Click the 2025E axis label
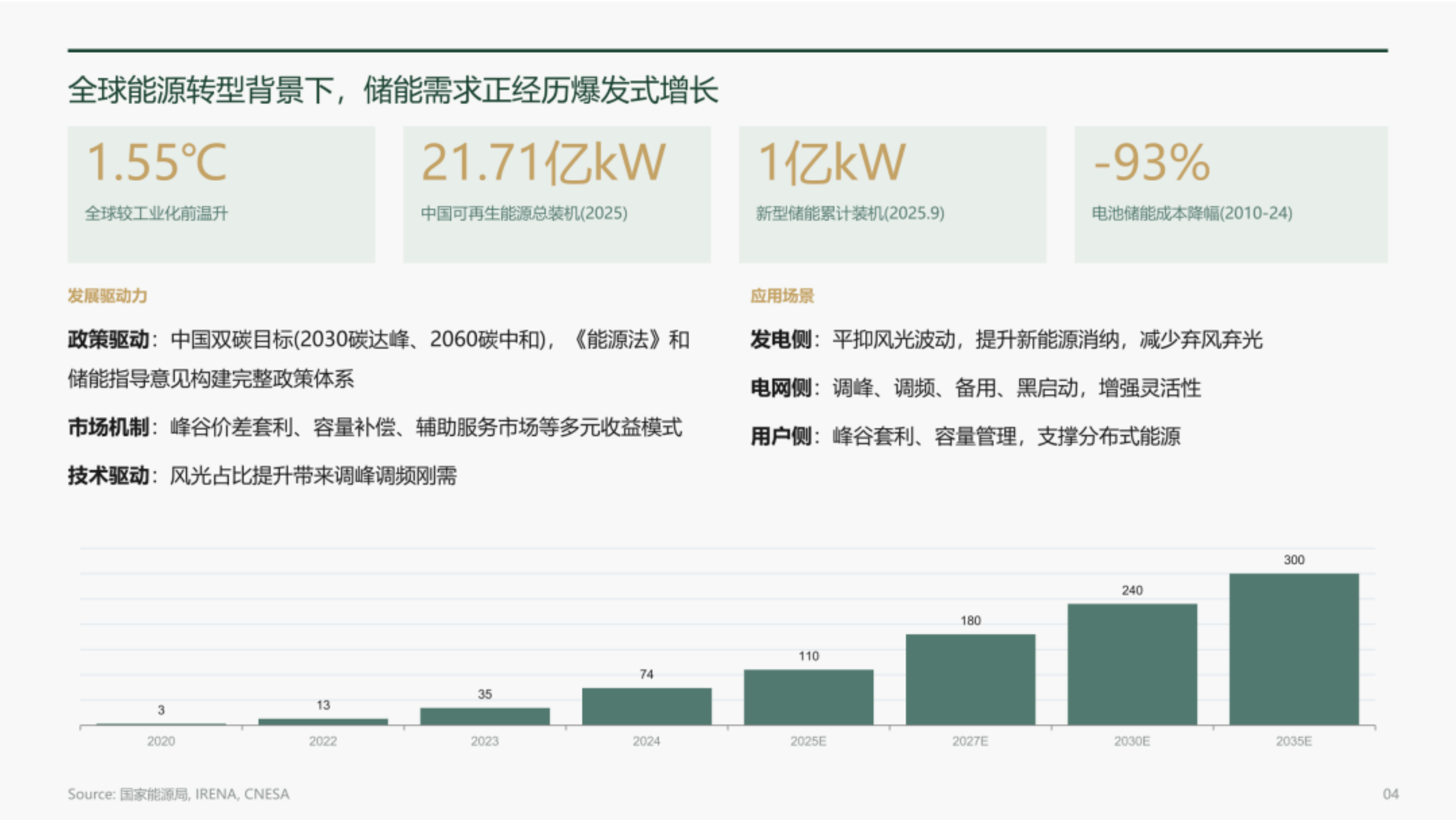This screenshot has height=820, width=1456. pos(809,741)
